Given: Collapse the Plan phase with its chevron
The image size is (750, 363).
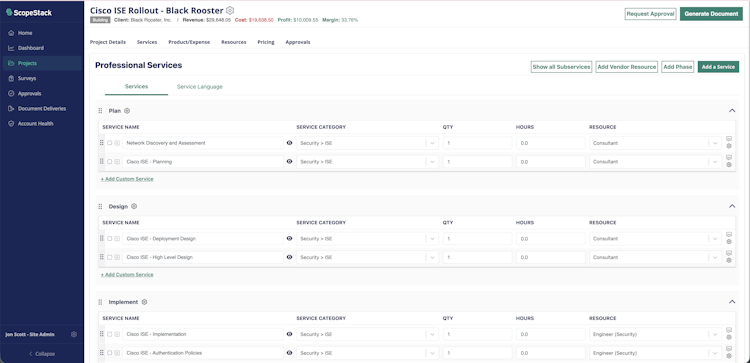Looking at the screenshot, I should tap(731, 110).
